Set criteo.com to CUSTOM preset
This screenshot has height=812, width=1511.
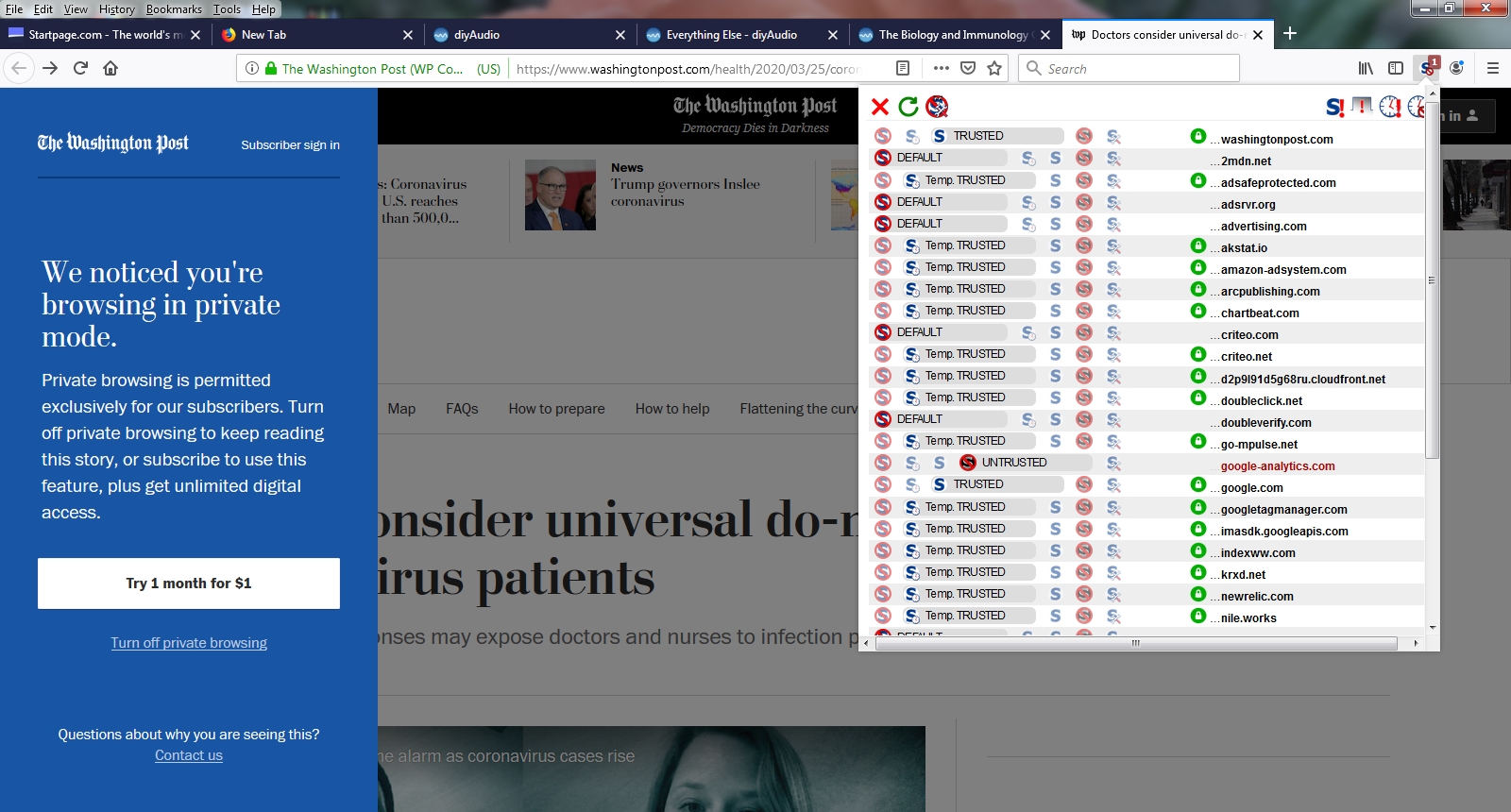pyautogui.click(x=1113, y=332)
